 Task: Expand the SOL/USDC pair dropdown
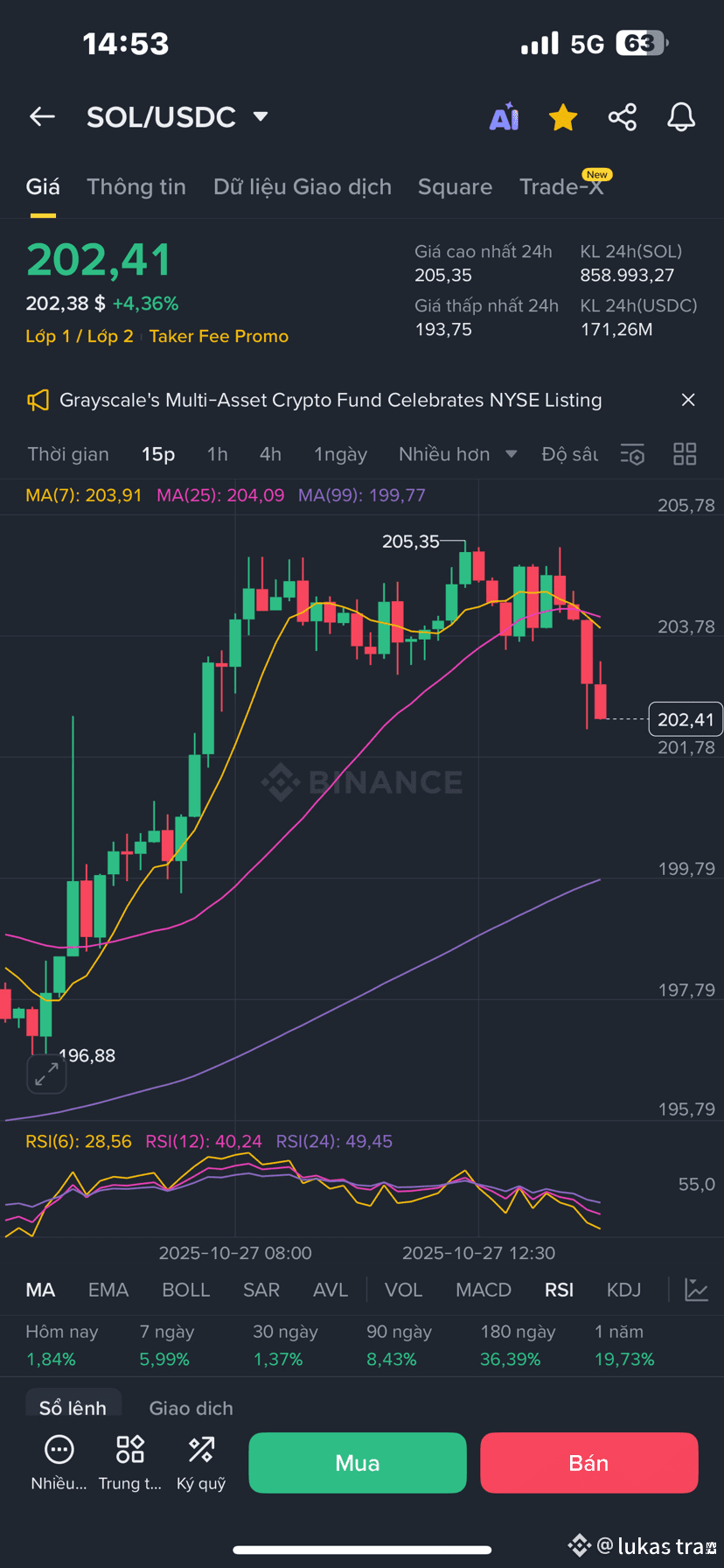(x=261, y=116)
